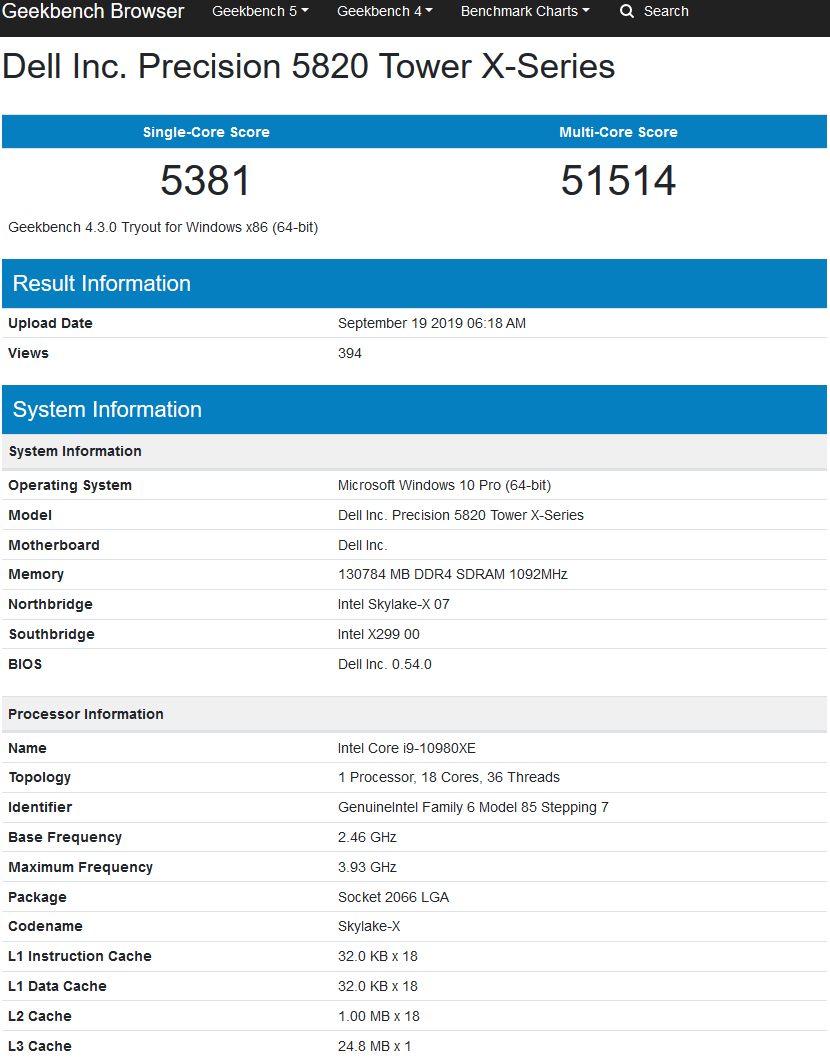The image size is (830, 1060).
Task: Expand the Geekbench 4 dropdown menu
Action: pos(385,11)
